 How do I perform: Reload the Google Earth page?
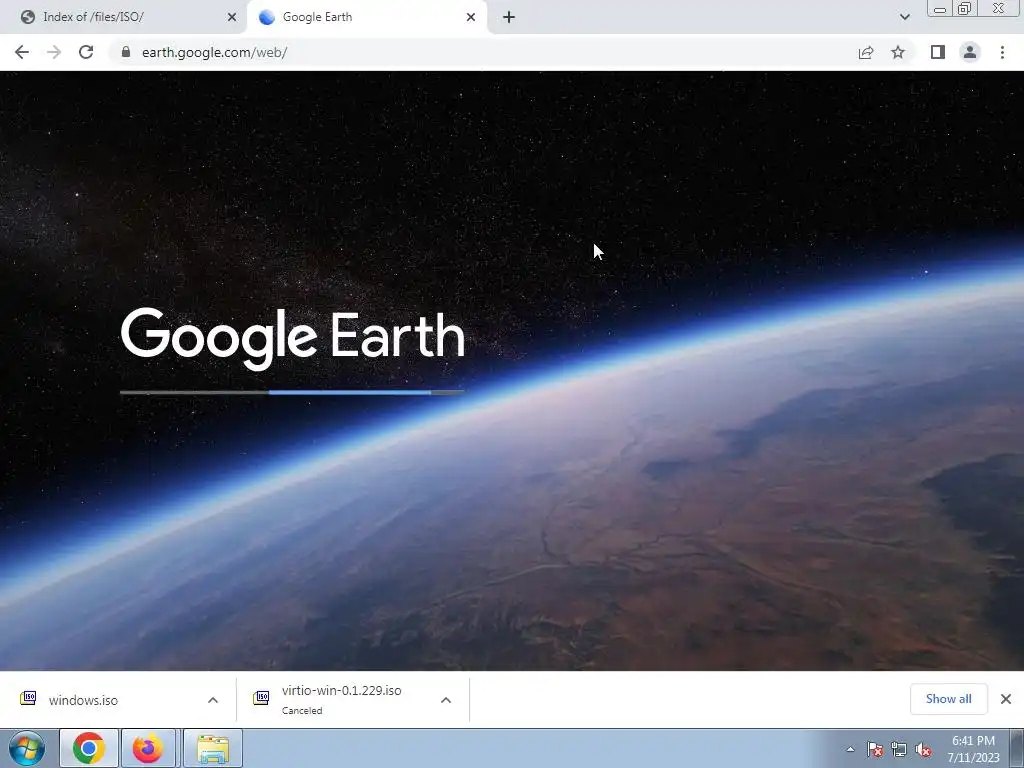pos(86,52)
